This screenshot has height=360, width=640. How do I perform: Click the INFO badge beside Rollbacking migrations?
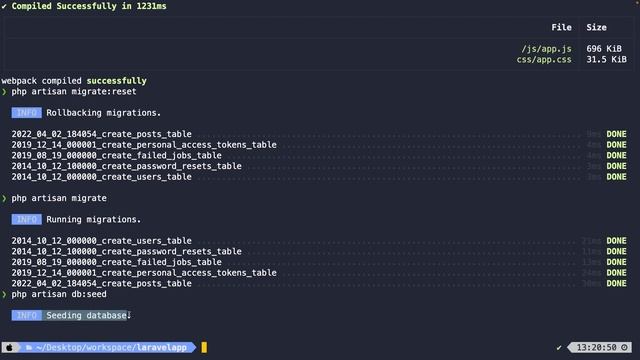[27, 113]
